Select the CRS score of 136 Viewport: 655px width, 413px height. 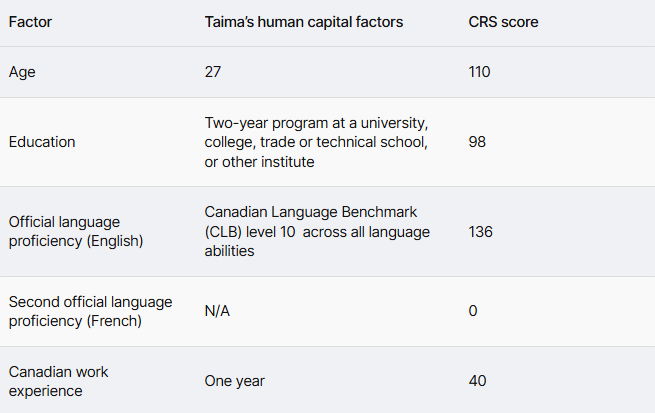pyautogui.click(x=480, y=231)
